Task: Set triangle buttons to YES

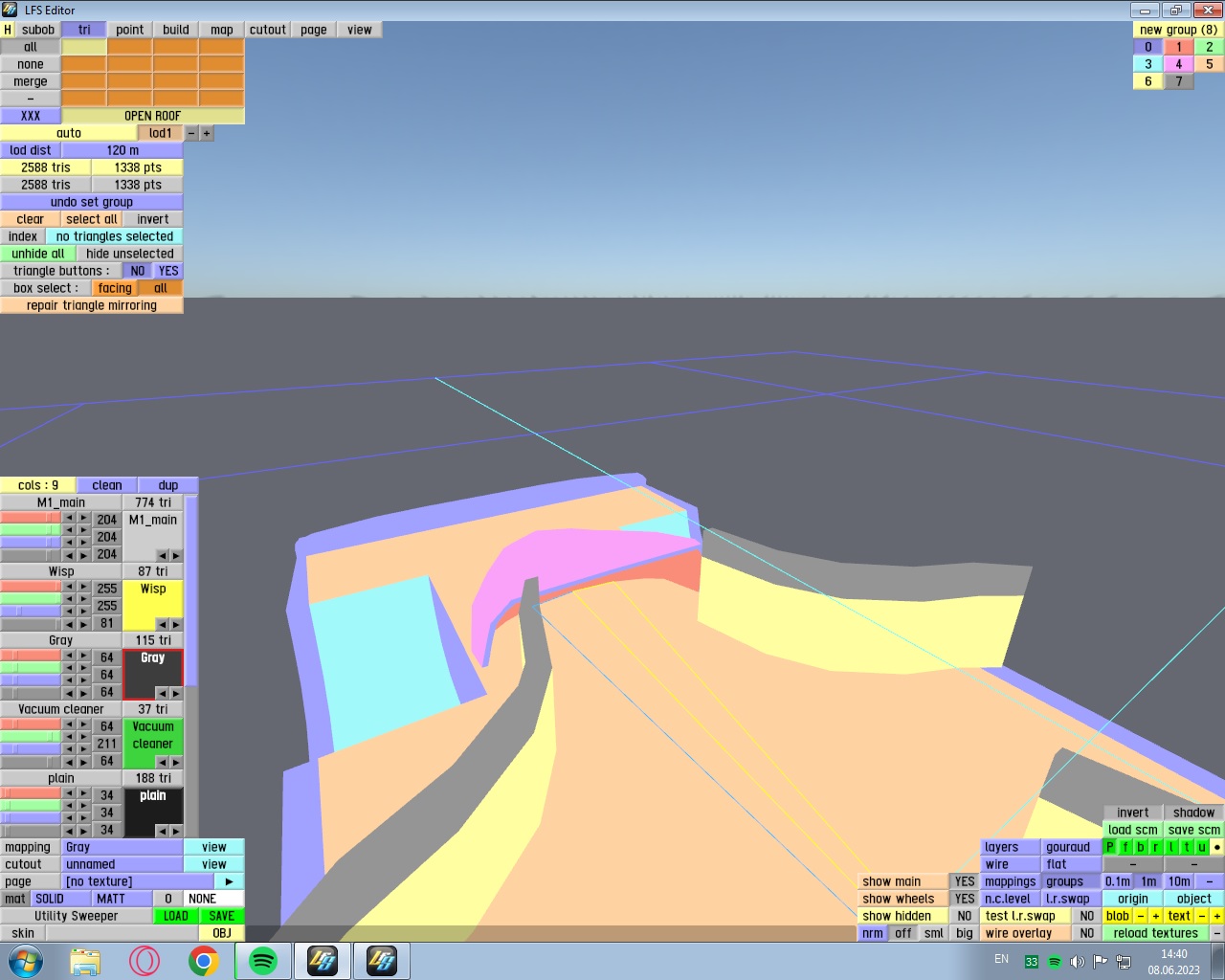Action: pos(168,271)
